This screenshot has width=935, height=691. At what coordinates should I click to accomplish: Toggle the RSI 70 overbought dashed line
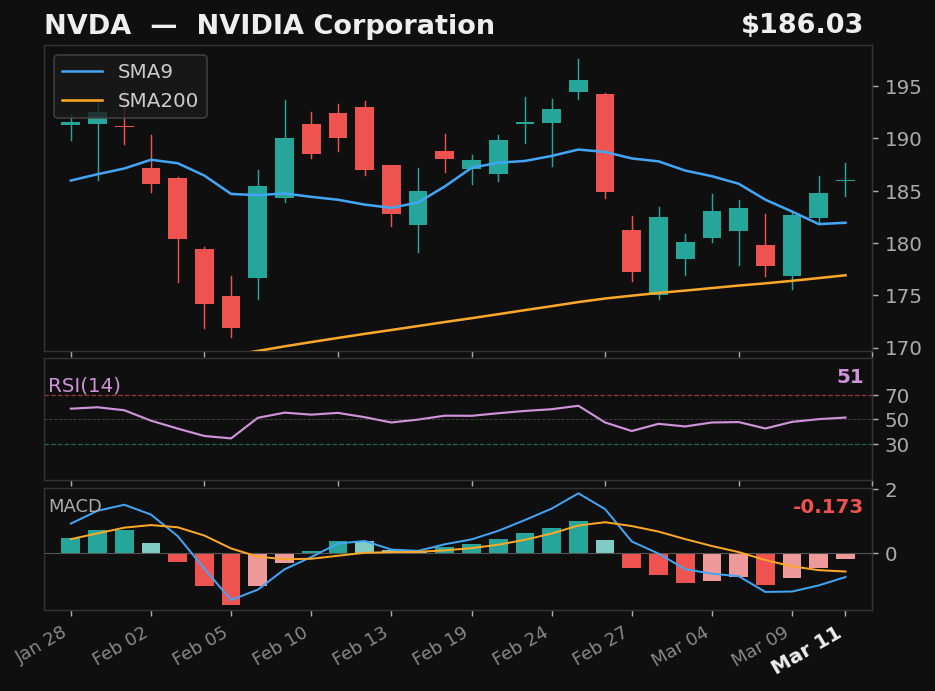(450, 397)
